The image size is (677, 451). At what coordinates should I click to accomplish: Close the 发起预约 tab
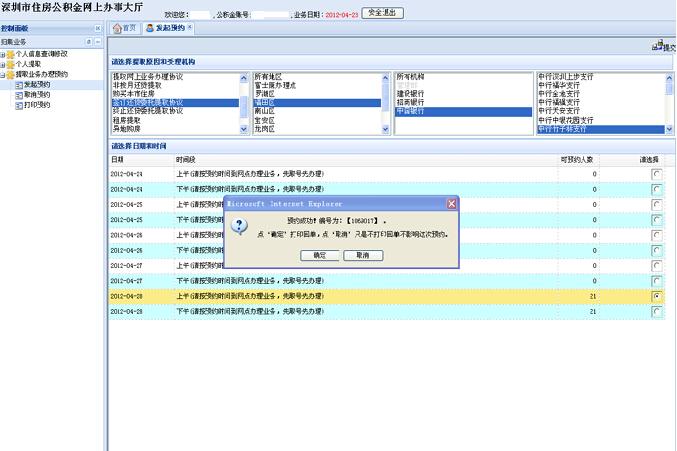[x=190, y=27]
